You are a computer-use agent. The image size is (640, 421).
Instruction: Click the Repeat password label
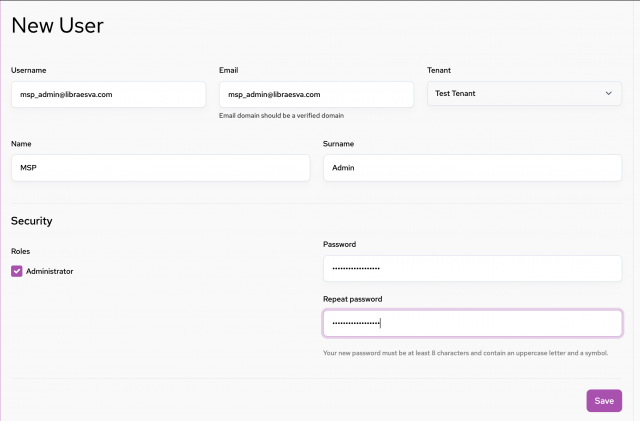[353, 299]
